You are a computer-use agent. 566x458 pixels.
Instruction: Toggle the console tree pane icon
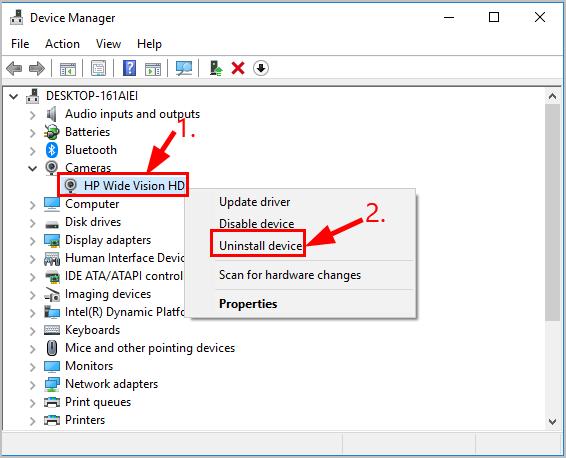pyautogui.click(x=68, y=68)
